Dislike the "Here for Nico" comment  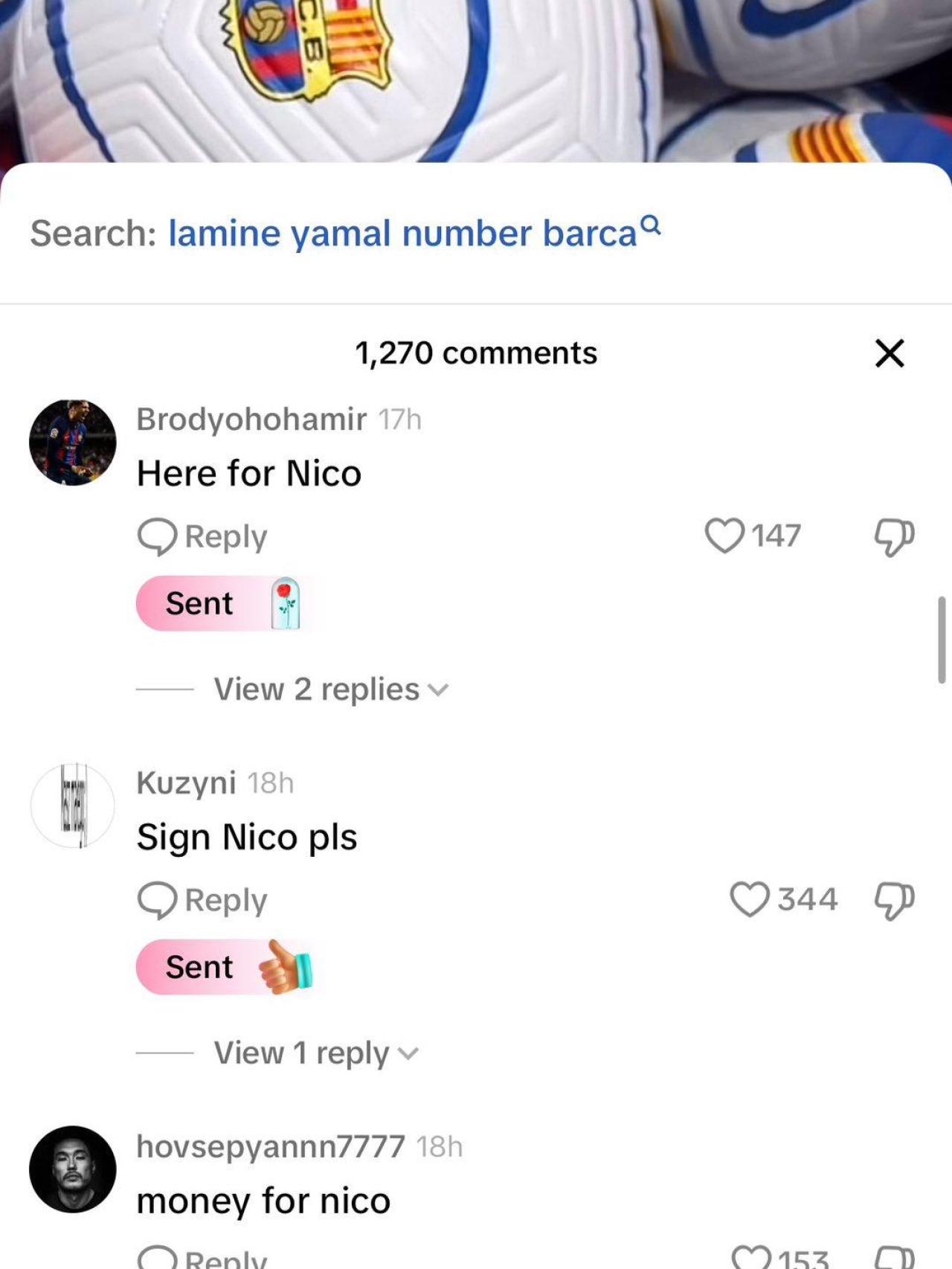(893, 536)
